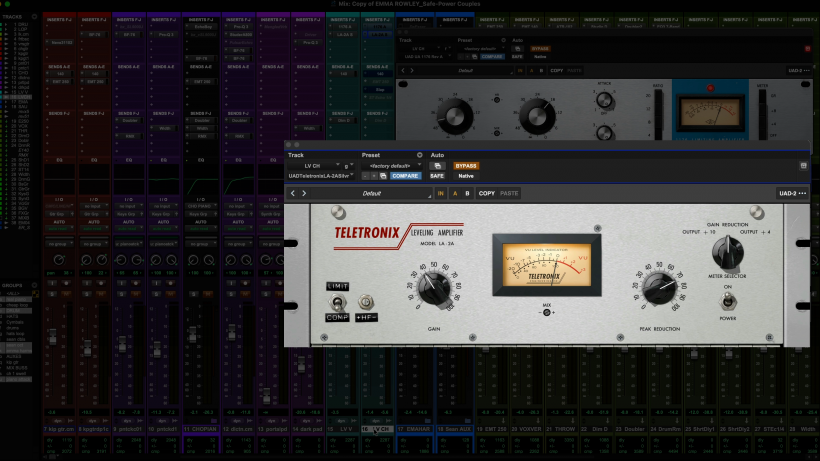The width and height of the screenshot is (820, 461).
Task: Click the Input knob on the 1176 plugin
Action: pos(455,116)
